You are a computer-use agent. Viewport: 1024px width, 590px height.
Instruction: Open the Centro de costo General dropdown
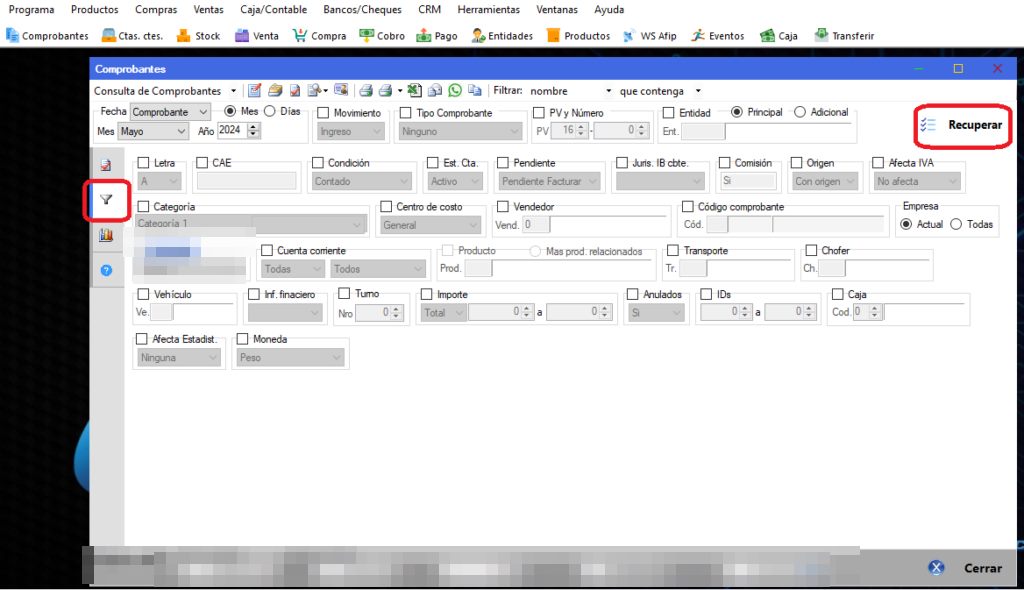click(430, 225)
